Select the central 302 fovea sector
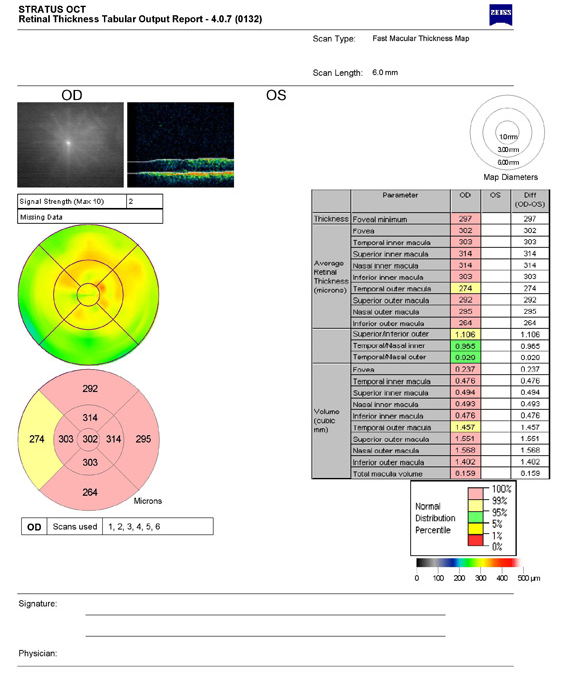The height and width of the screenshot is (690, 580). (90, 439)
